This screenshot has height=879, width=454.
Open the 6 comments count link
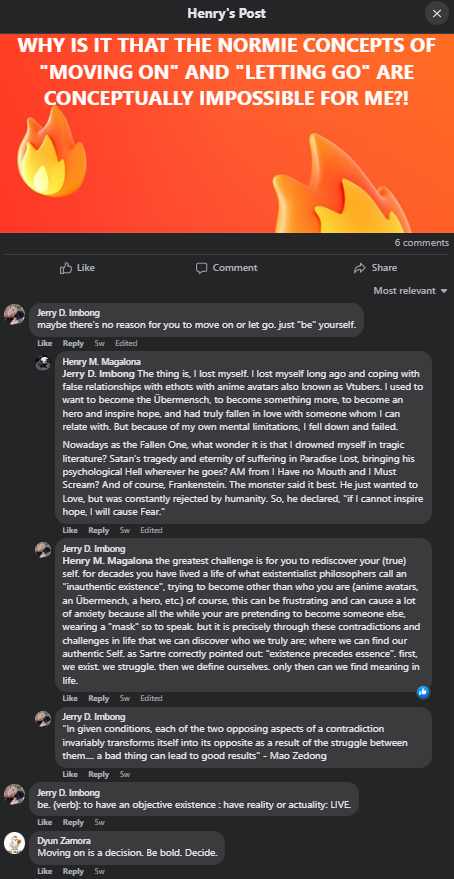click(421, 243)
